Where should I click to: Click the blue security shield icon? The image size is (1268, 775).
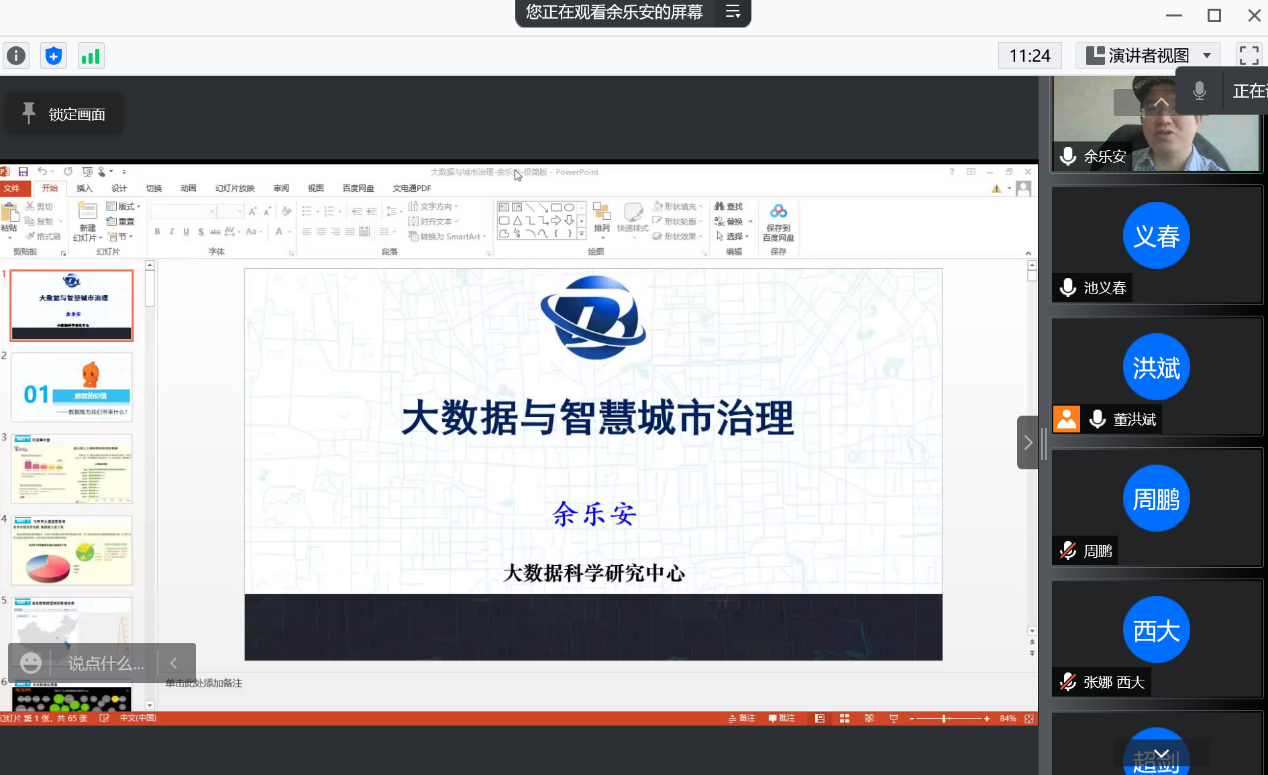[54, 56]
